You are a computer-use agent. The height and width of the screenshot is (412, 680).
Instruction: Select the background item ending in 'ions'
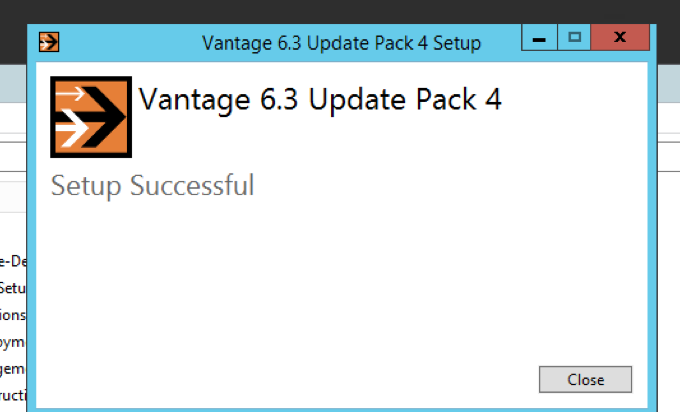coord(13,315)
